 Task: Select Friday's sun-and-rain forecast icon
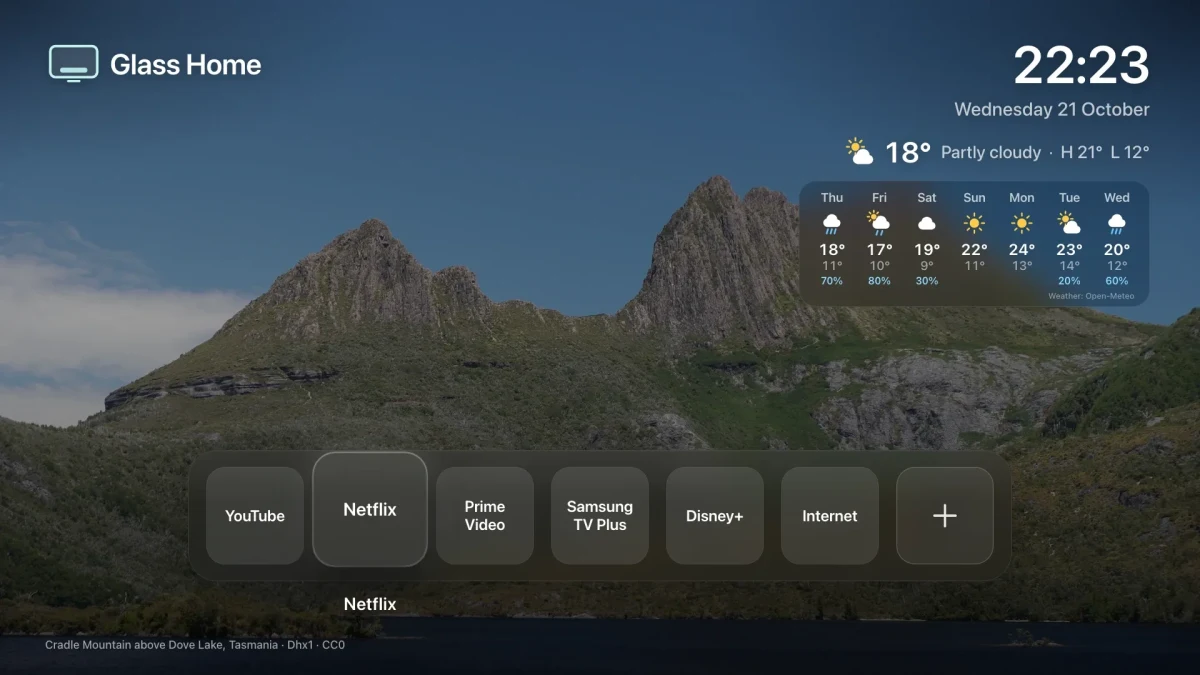[879, 224]
